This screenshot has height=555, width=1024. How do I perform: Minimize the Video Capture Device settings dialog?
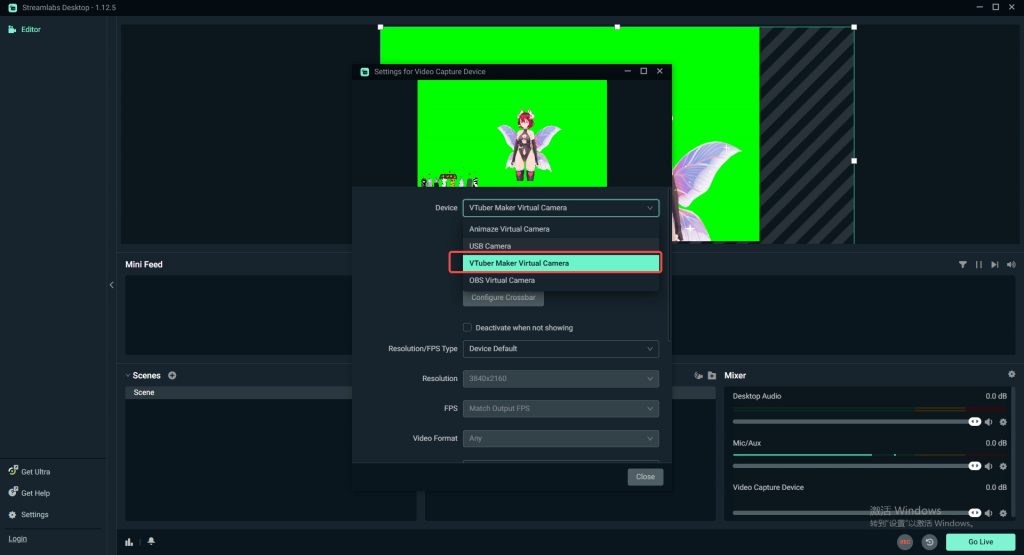click(628, 71)
